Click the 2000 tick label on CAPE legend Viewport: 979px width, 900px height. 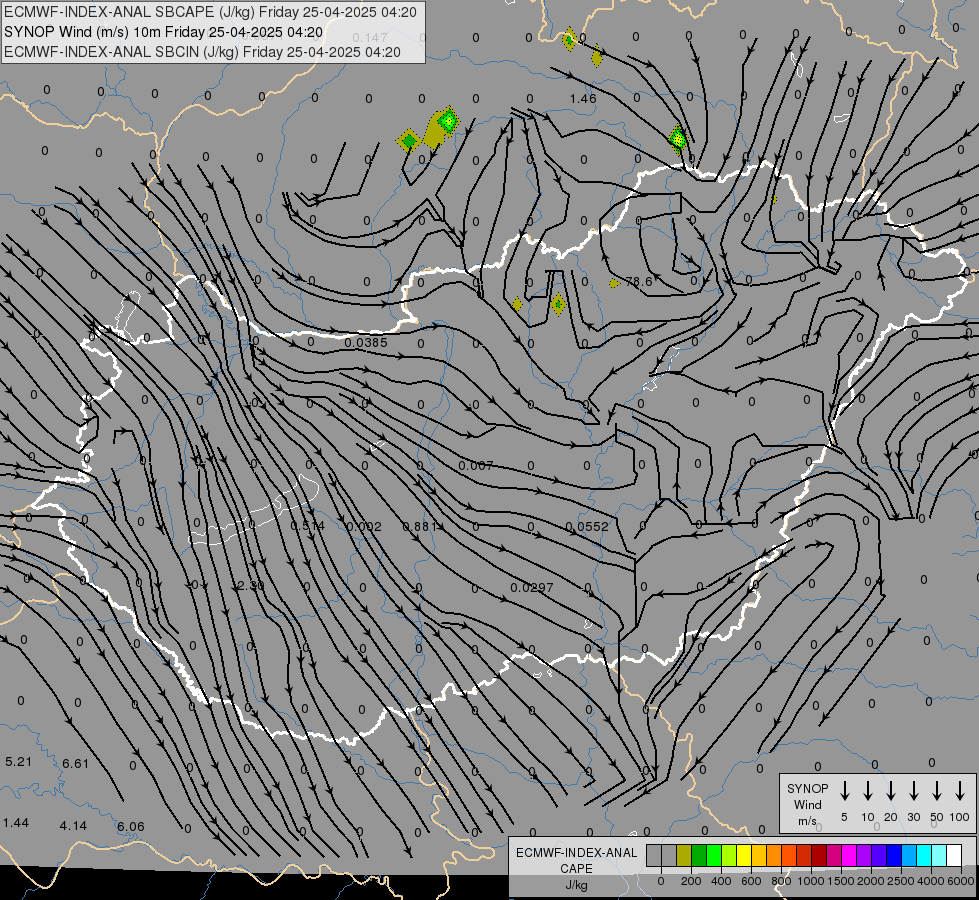872,881
